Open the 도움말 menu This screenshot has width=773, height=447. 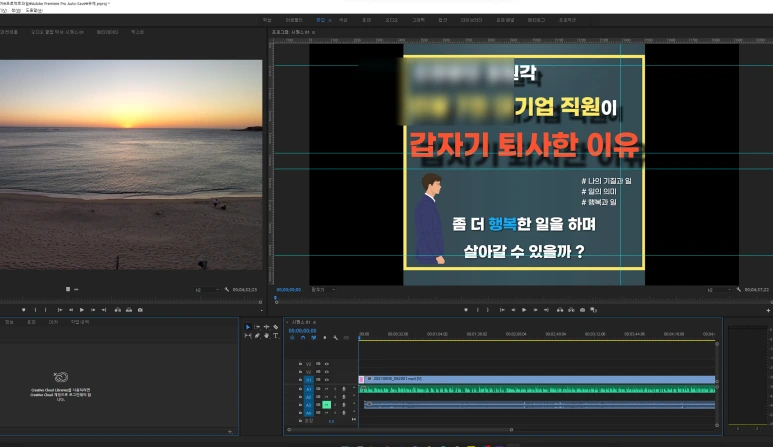pos(34,10)
